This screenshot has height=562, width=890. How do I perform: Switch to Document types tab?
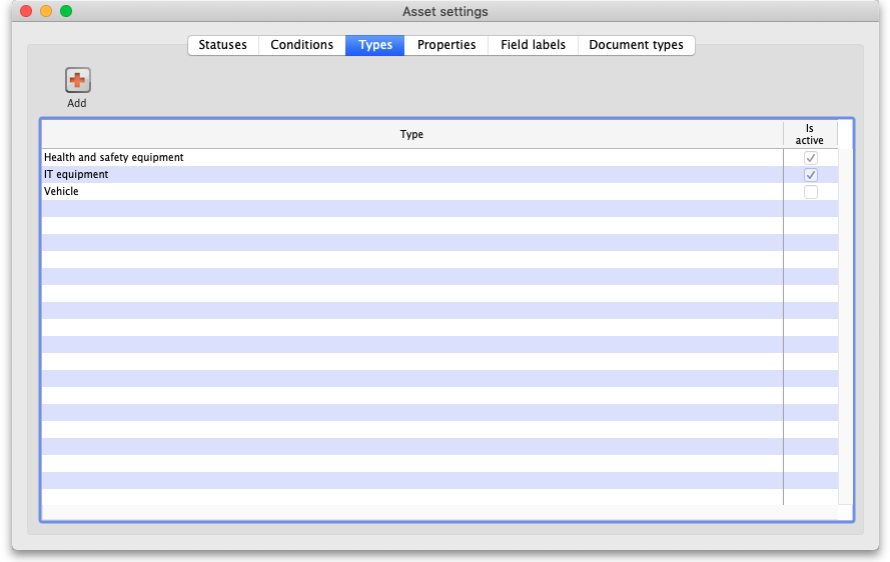pos(636,45)
